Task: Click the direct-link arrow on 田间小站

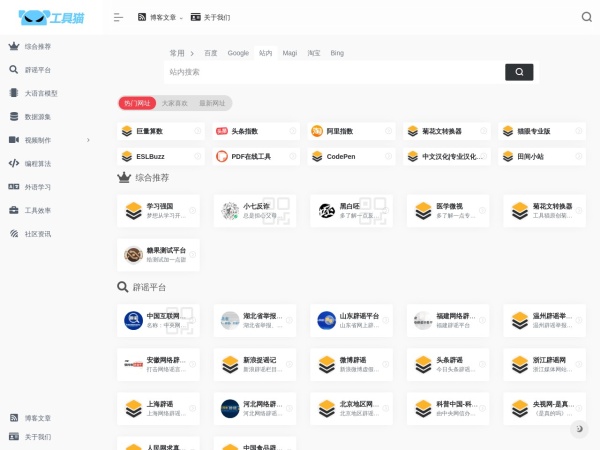Action: pos(579,156)
